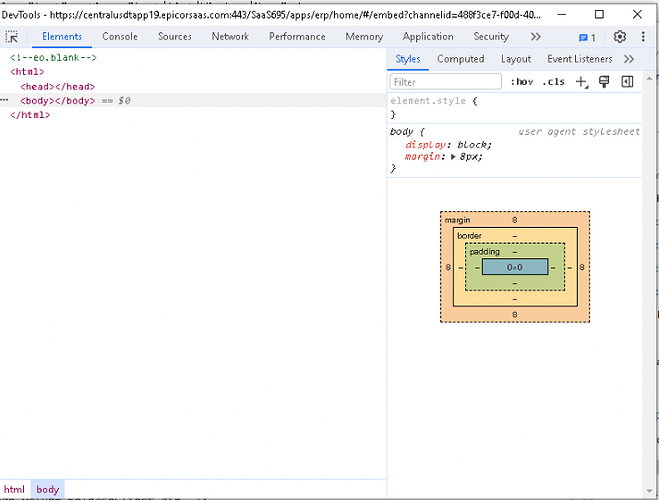Image resolution: width=659 pixels, height=500 pixels.
Task: Switch to the Computed tab
Action: pos(460,59)
